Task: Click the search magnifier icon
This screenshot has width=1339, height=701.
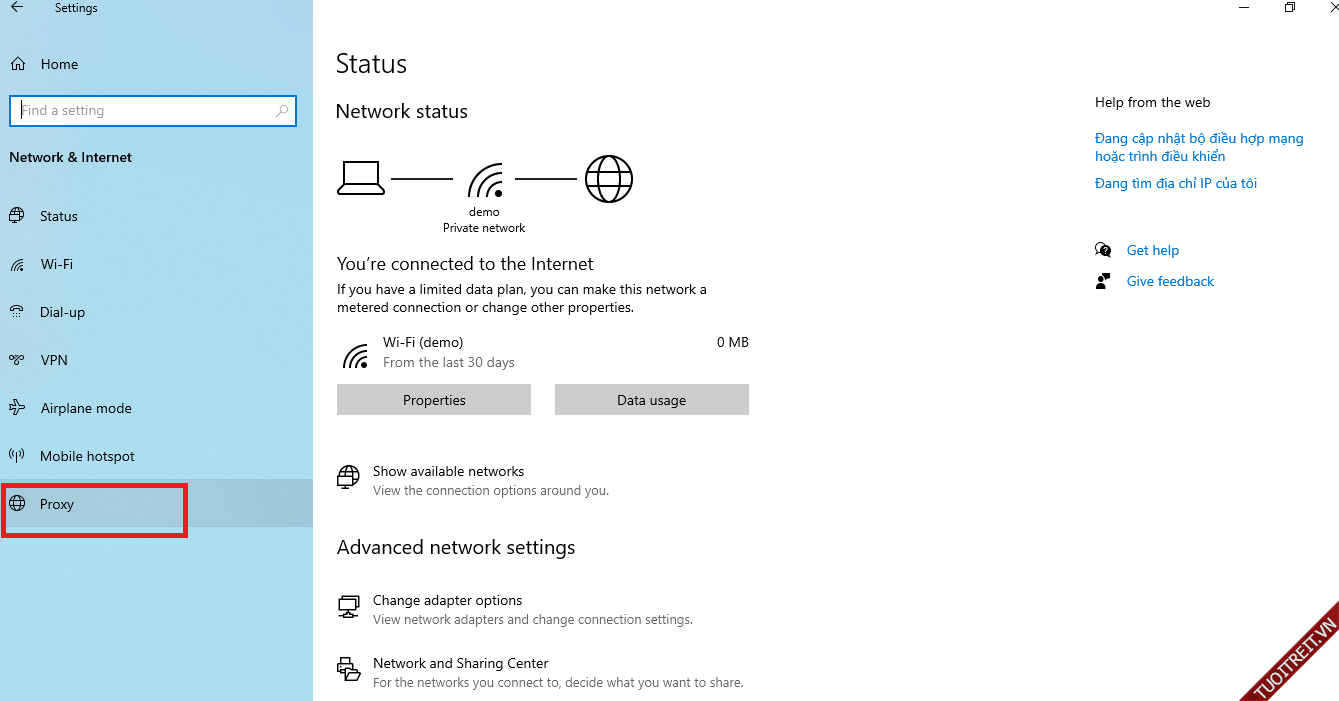Action: click(x=283, y=111)
